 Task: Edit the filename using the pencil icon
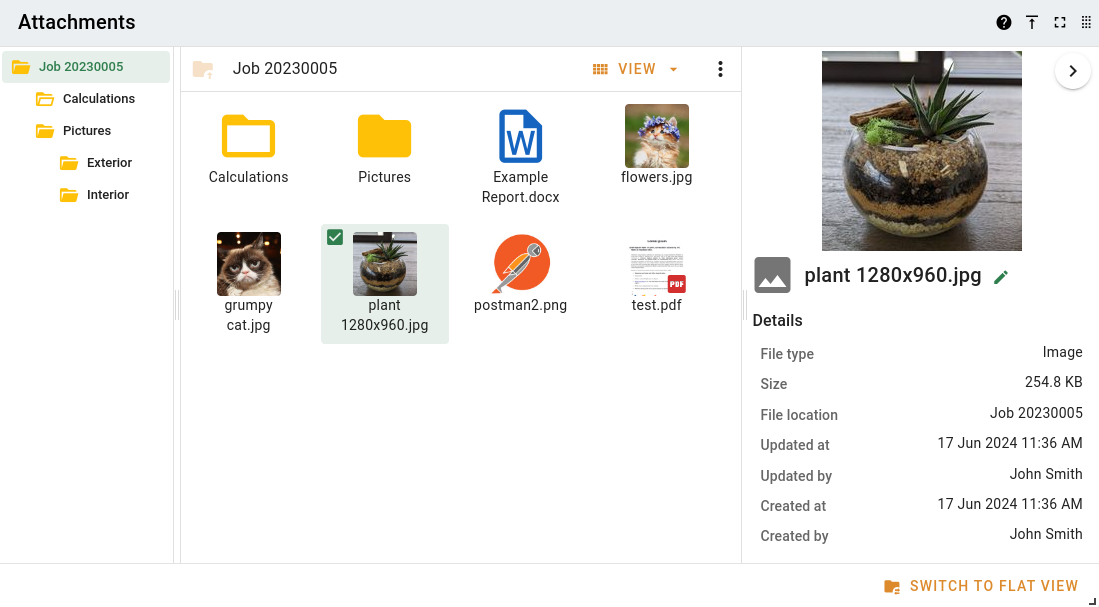pyautogui.click(x=1001, y=277)
